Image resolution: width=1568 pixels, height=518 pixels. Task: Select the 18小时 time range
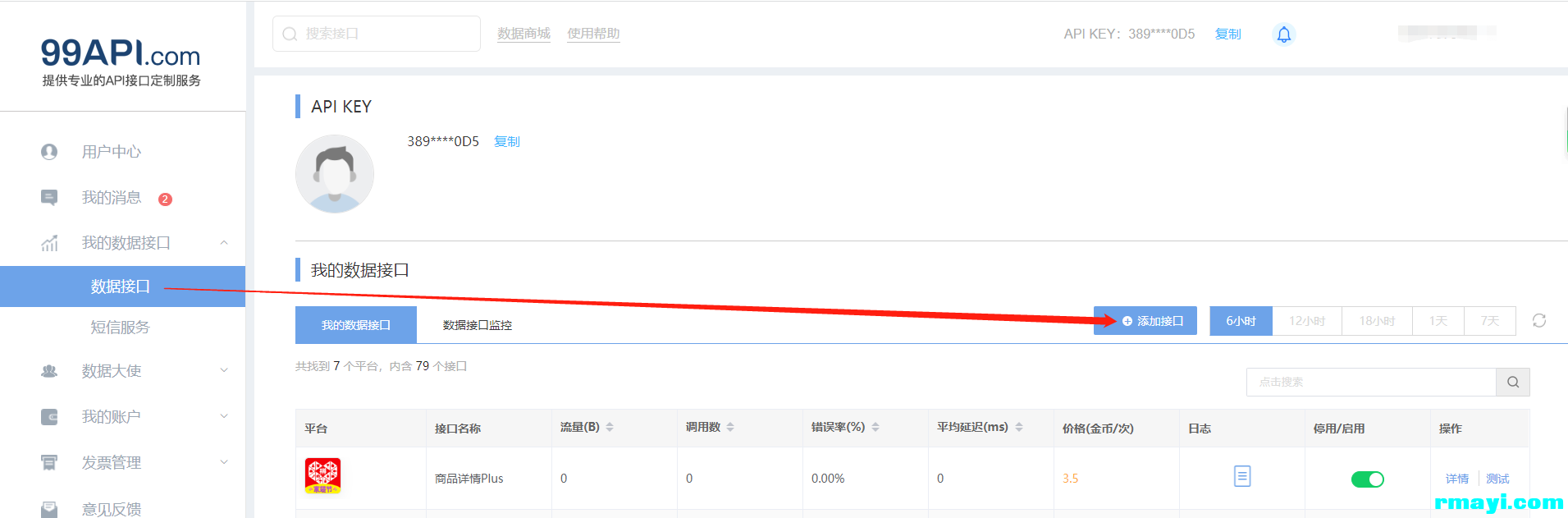click(1377, 321)
